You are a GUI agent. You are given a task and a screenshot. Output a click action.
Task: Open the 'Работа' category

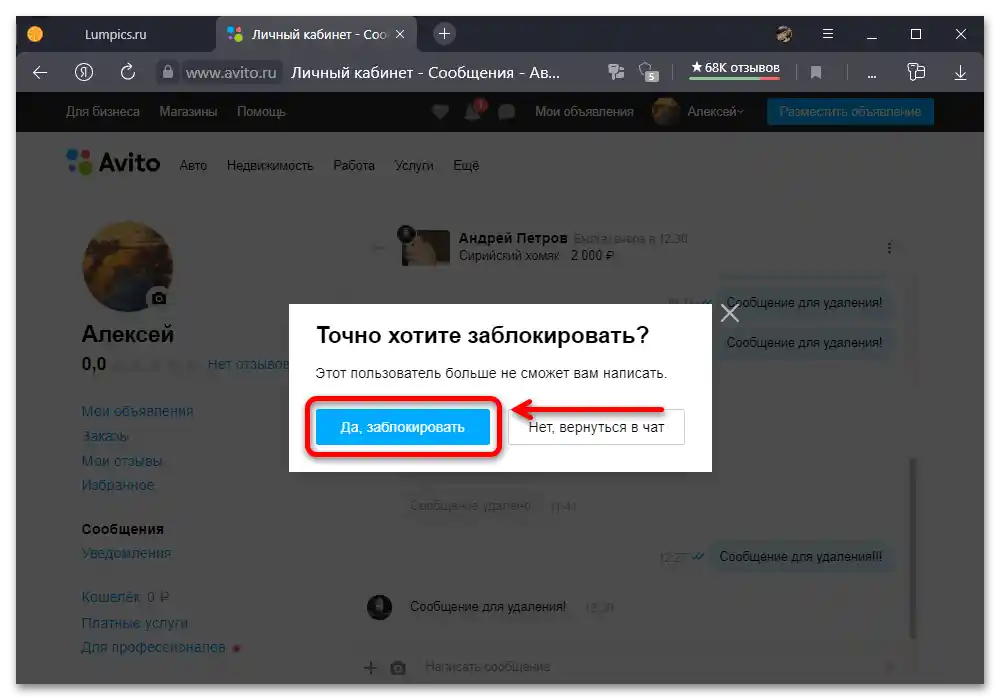354,166
